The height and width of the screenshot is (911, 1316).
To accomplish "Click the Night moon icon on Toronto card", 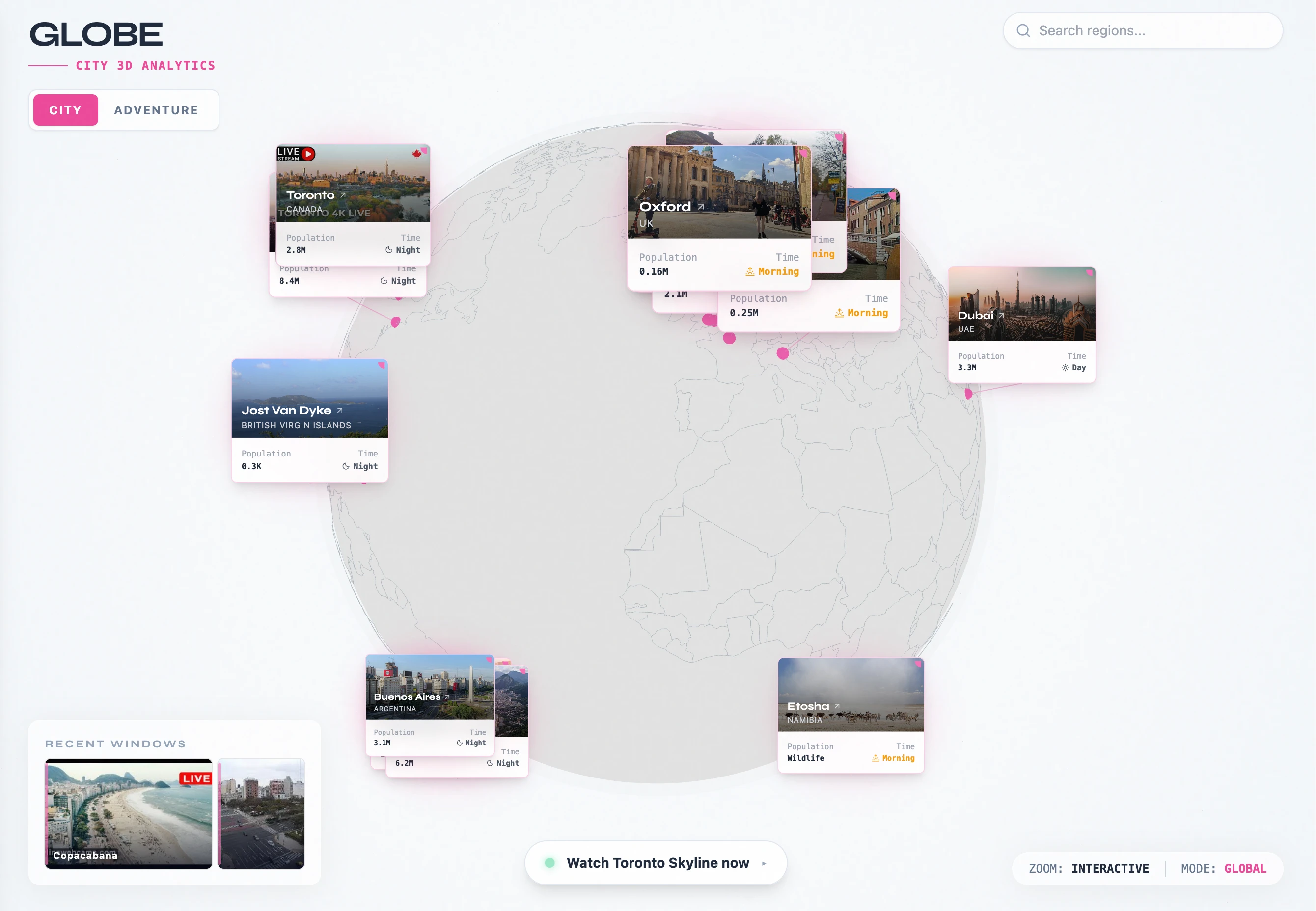I will pyautogui.click(x=389, y=250).
